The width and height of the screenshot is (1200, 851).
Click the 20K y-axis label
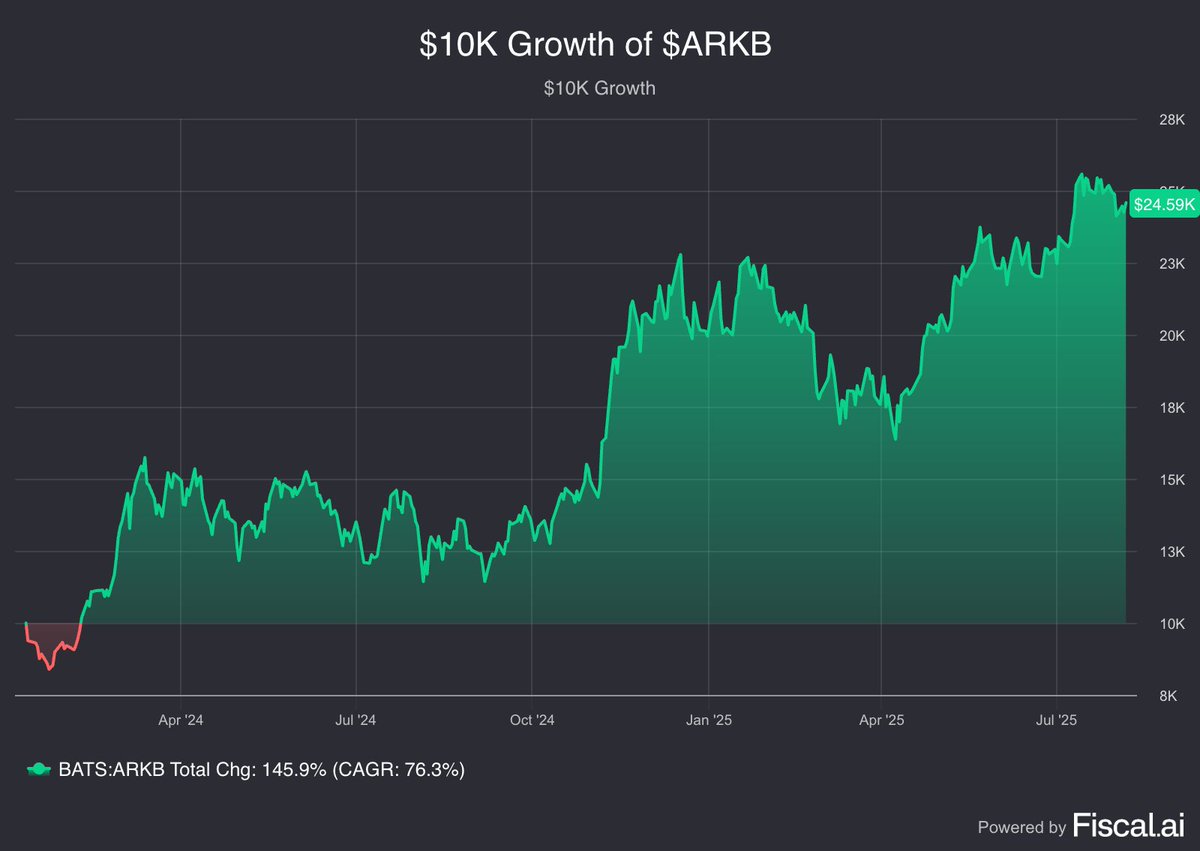pos(1171,336)
